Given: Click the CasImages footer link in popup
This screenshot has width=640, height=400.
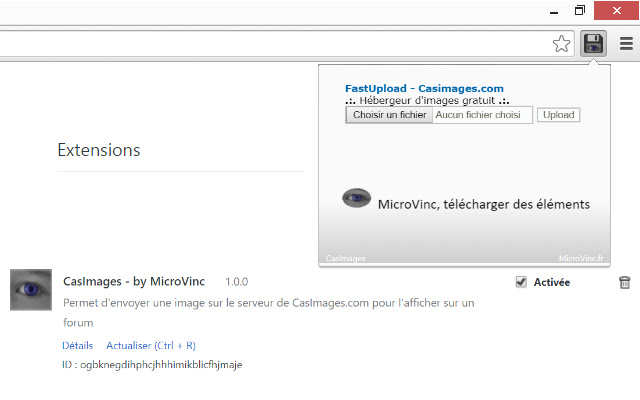Looking at the screenshot, I should tap(345, 258).
